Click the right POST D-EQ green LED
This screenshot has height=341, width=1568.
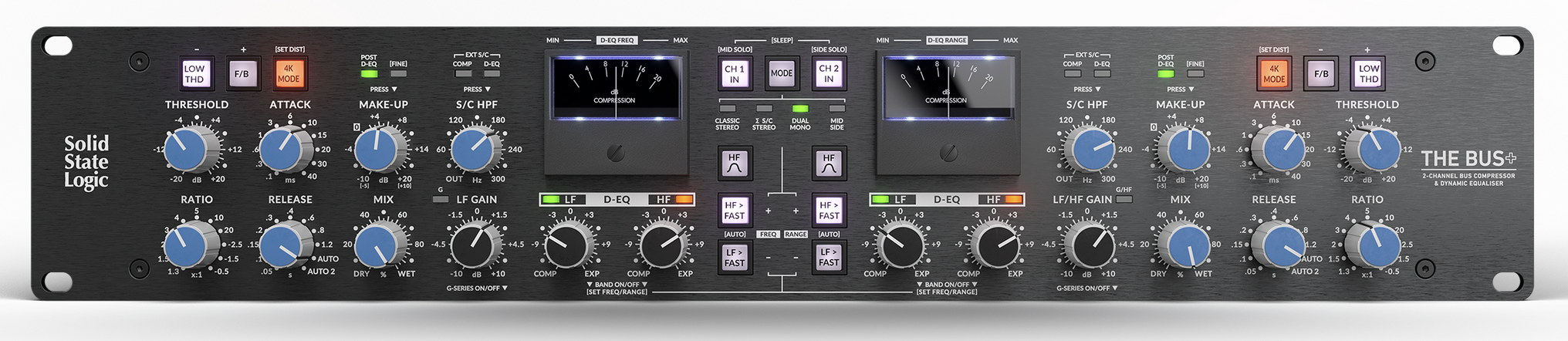click(x=1166, y=74)
